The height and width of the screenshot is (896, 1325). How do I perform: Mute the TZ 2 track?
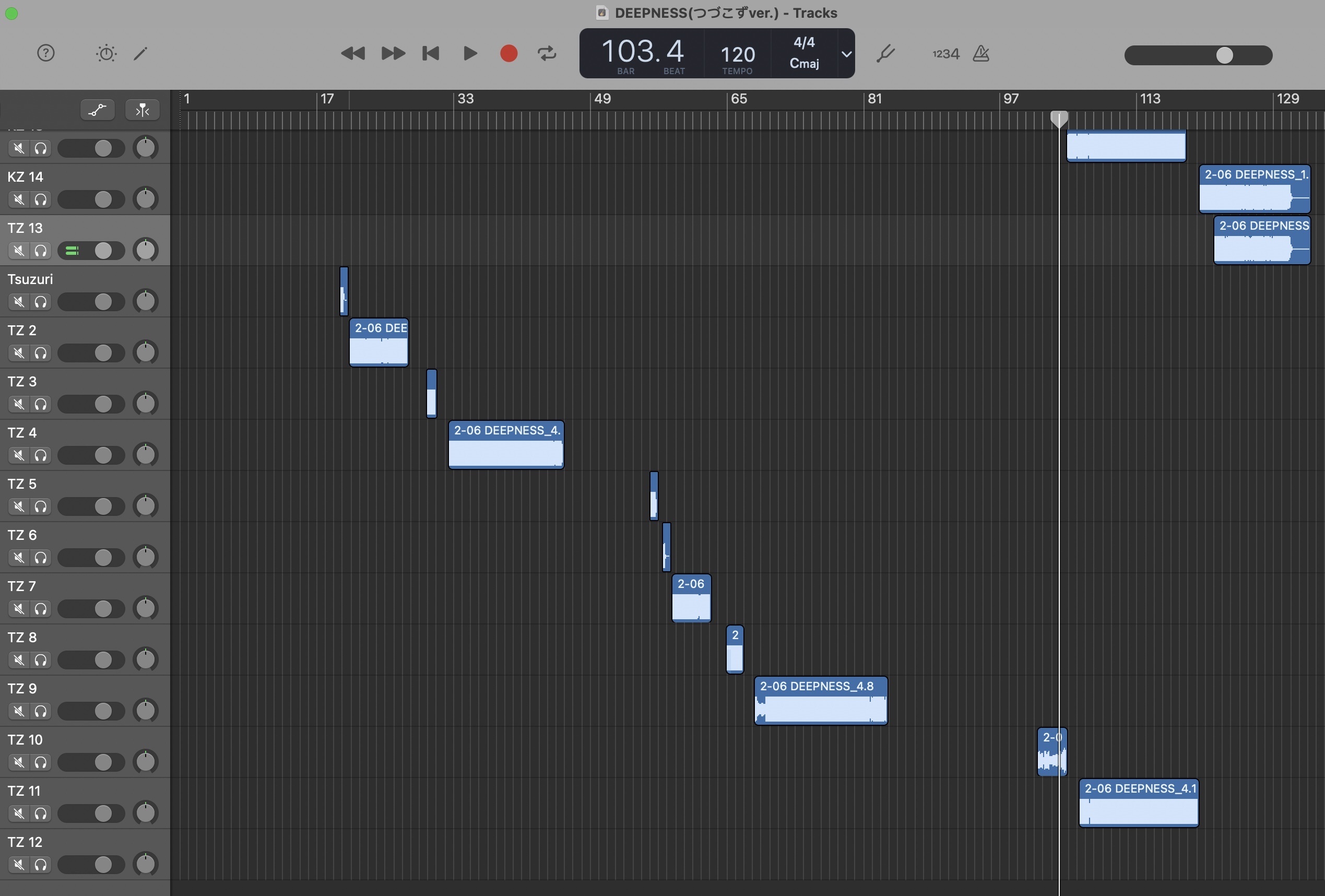pyautogui.click(x=19, y=353)
